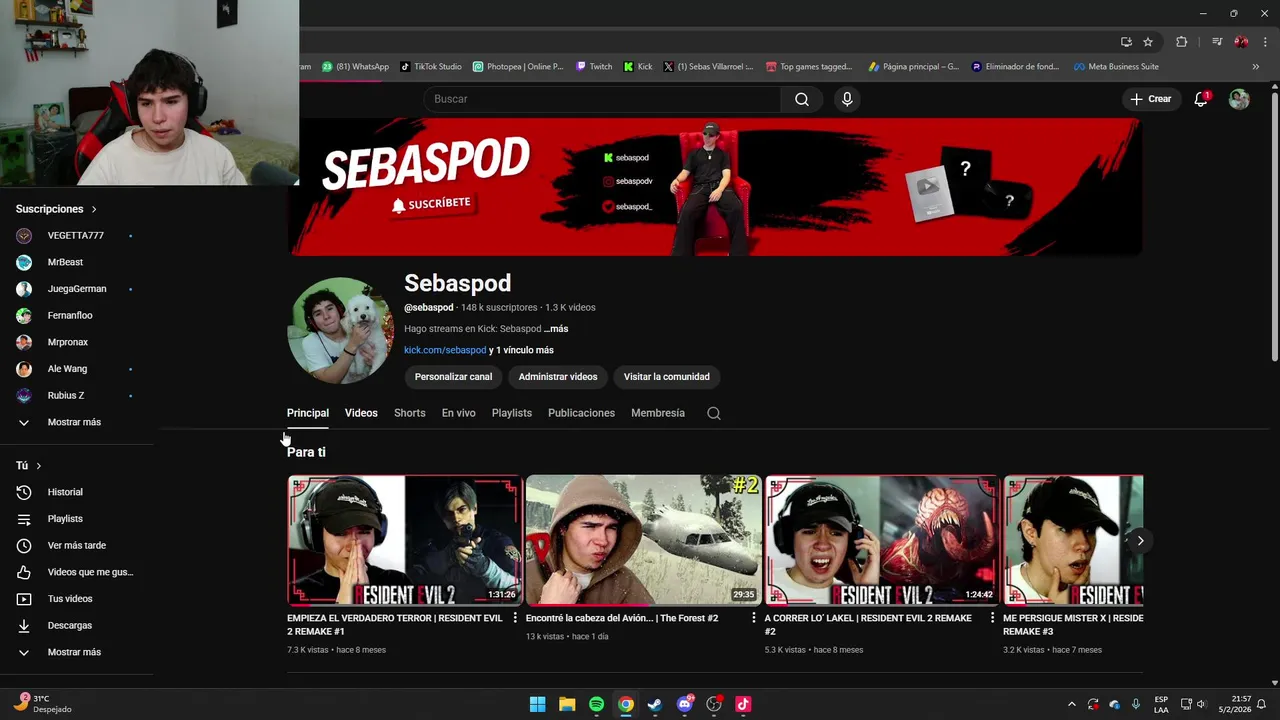This screenshot has width=1280, height=720.
Task: Open the Historial icon in sidebar
Action: tap(24, 492)
